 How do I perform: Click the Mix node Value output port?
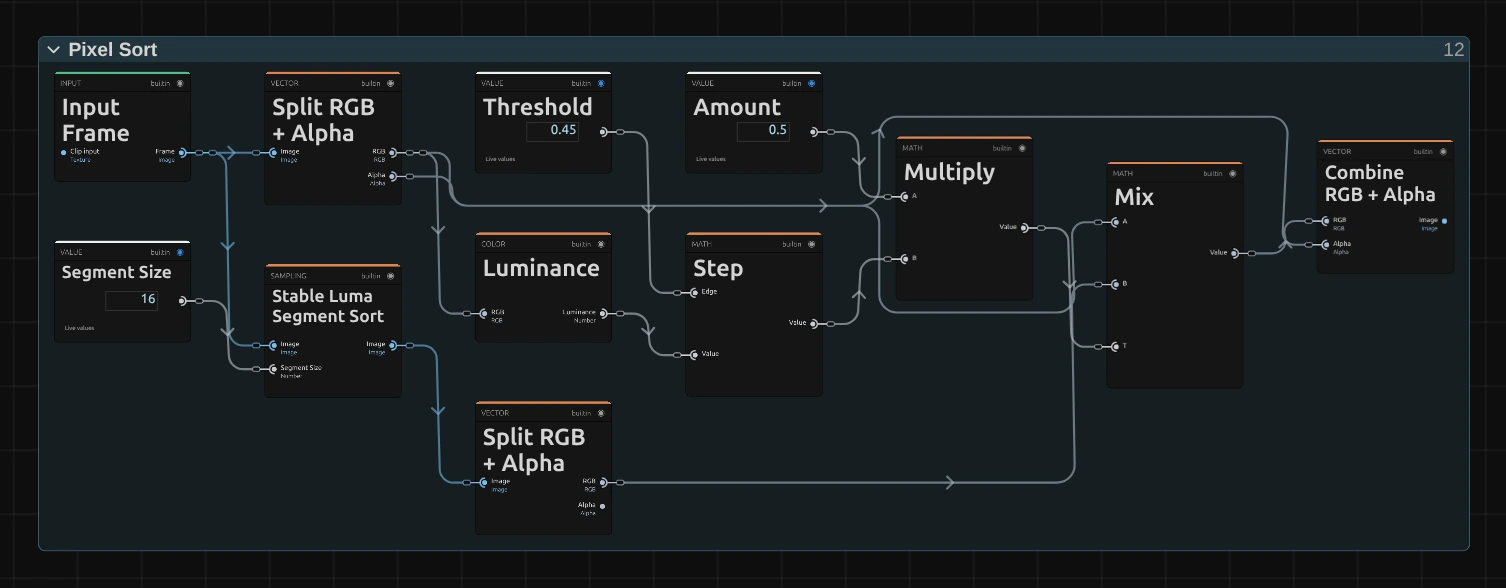coord(1235,253)
